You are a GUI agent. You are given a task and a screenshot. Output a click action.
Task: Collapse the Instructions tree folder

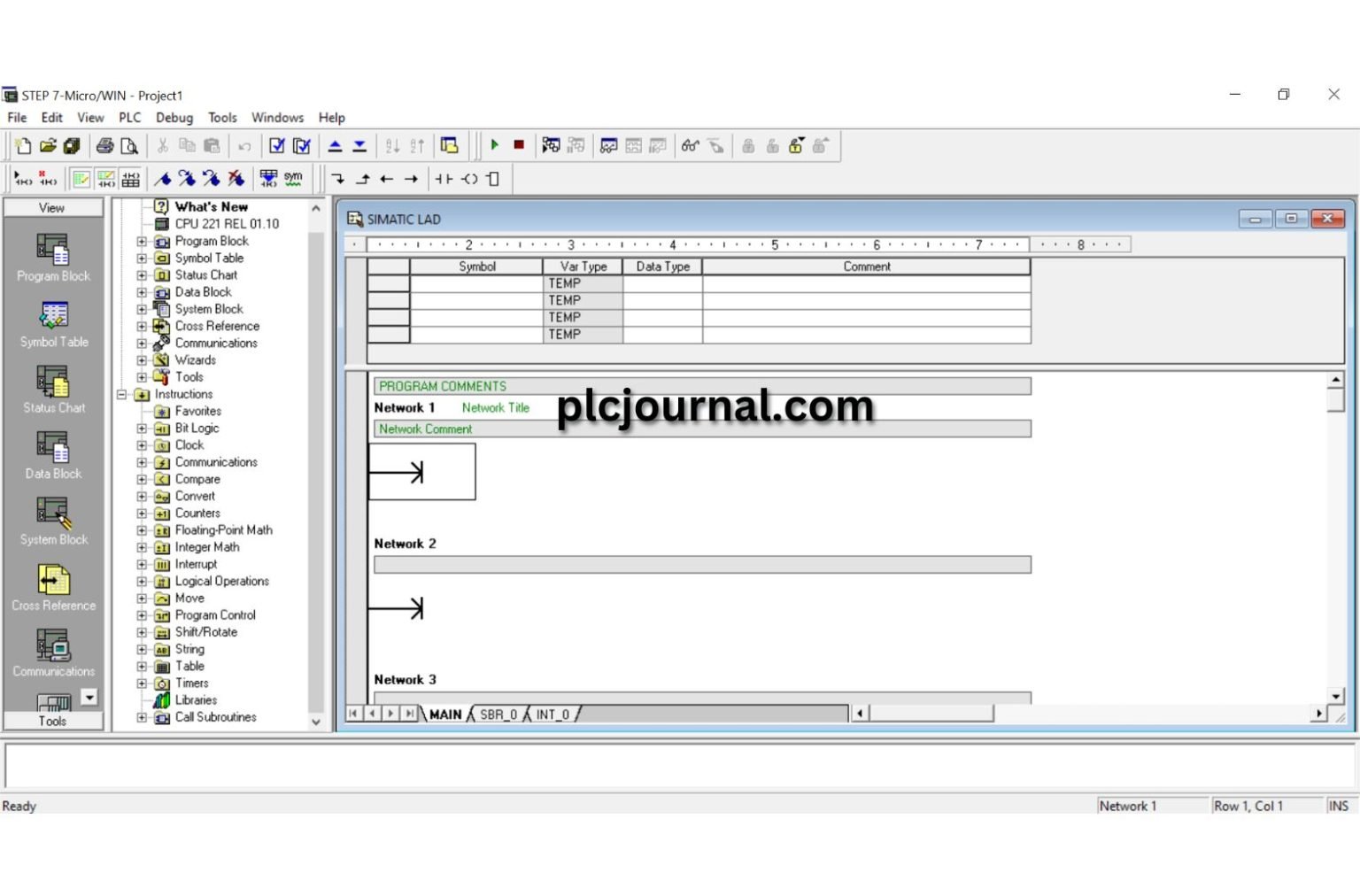(x=122, y=395)
